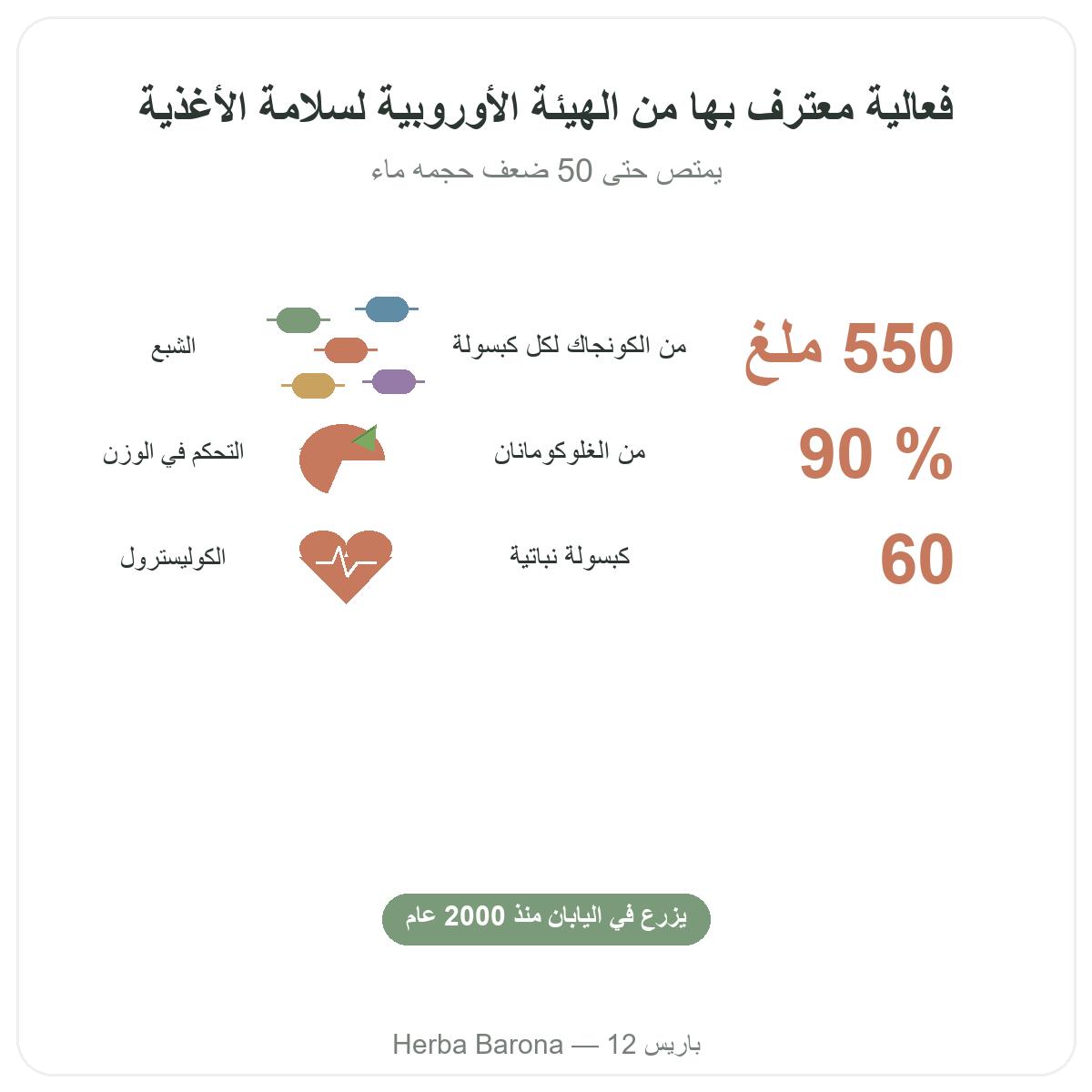Click the الكوليسترول label
The height and width of the screenshot is (1092, 1092).
point(173,556)
